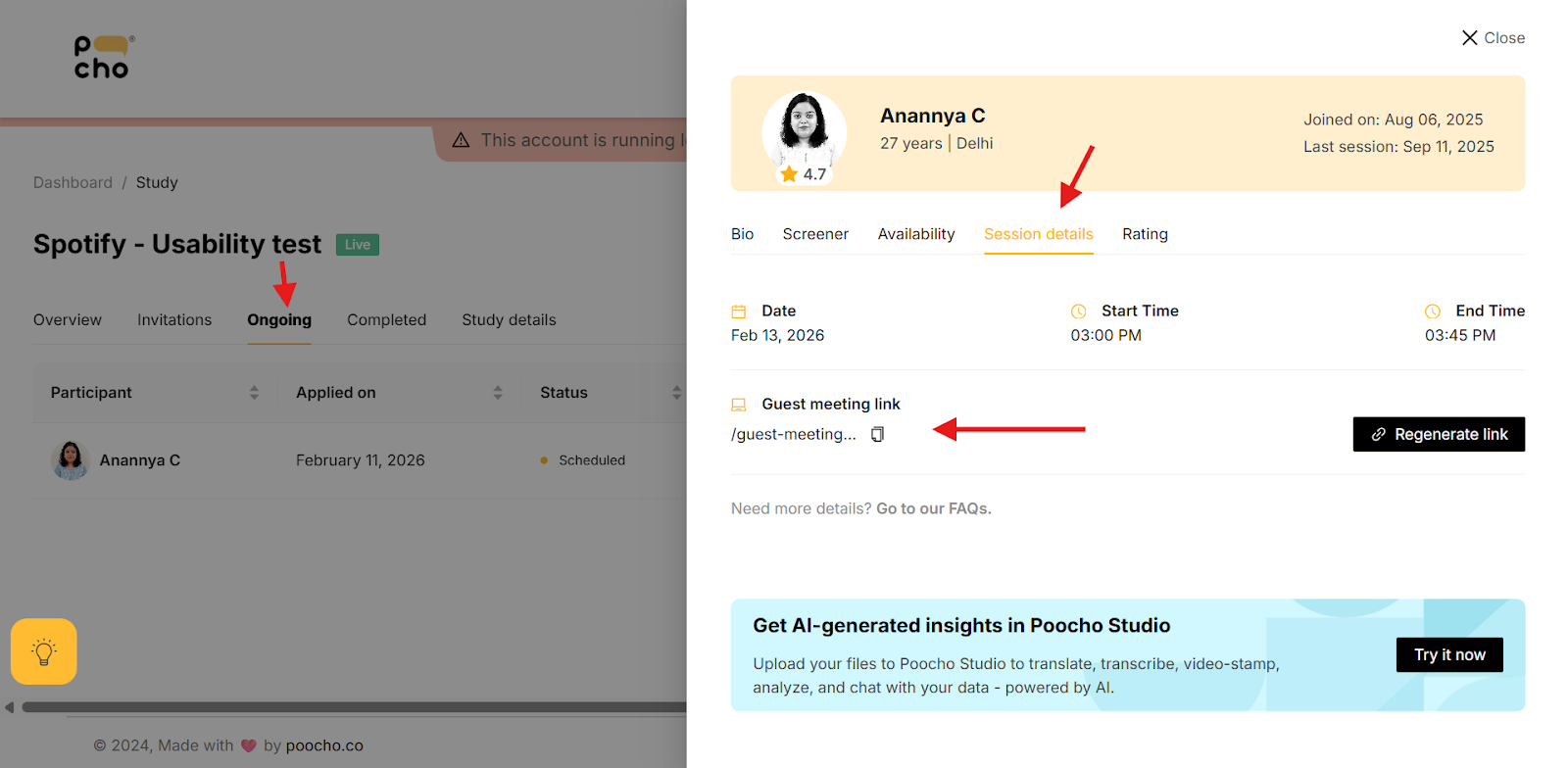Click Anannya C's profile photo in the panel
1568x768 pixels.
click(x=805, y=132)
